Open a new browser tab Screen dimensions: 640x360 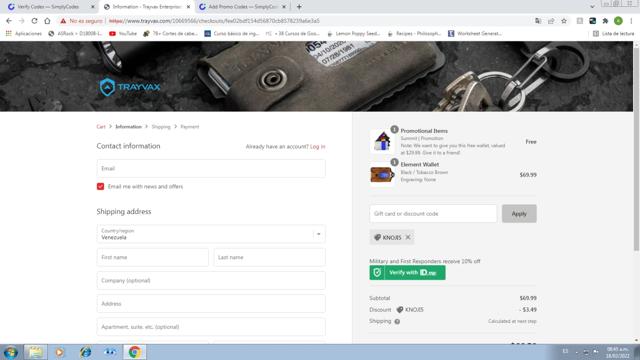pos(299,7)
